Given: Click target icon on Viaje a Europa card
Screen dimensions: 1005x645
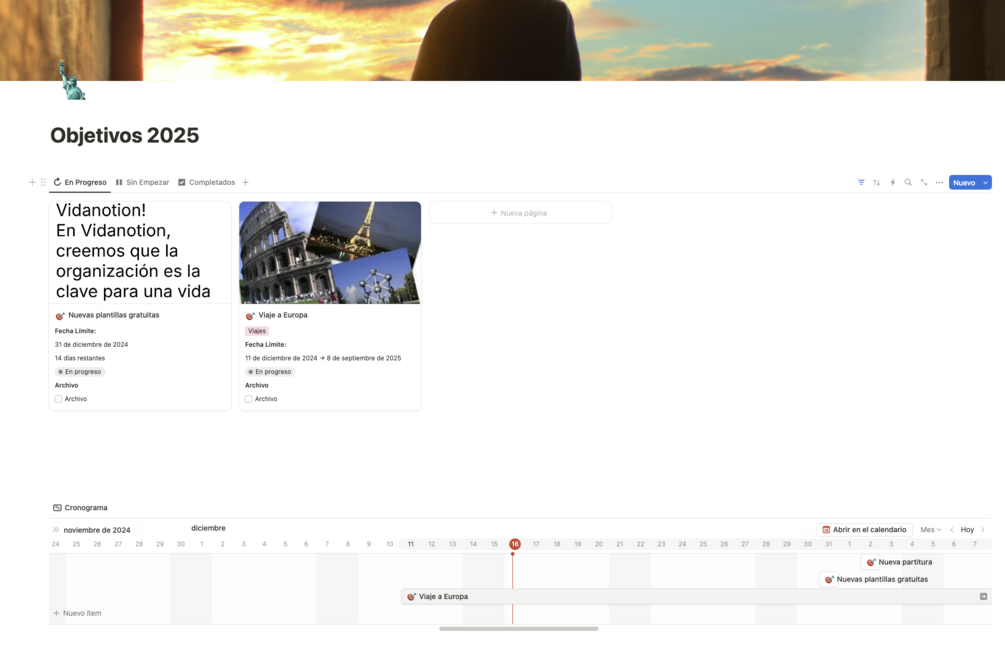Looking at the screenshot, I should tap(251, 315).
